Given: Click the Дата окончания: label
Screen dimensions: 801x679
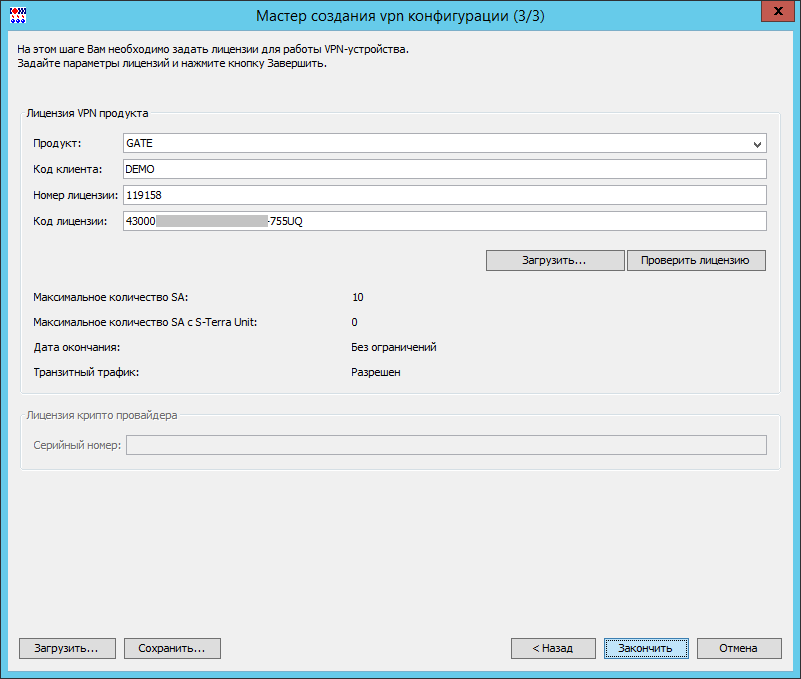Looking at the screenshot, I should click(77, 347).
